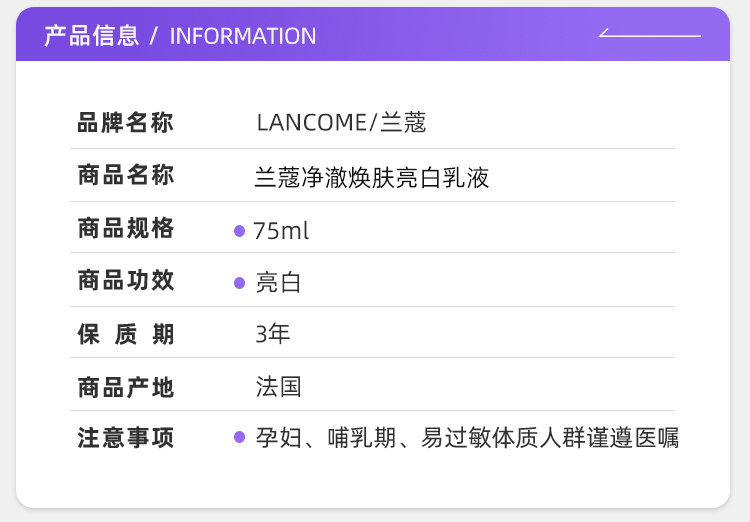Select the 75ml specification value
The height and width of the screenshot is (522, 750).
[x=281, y=231]
